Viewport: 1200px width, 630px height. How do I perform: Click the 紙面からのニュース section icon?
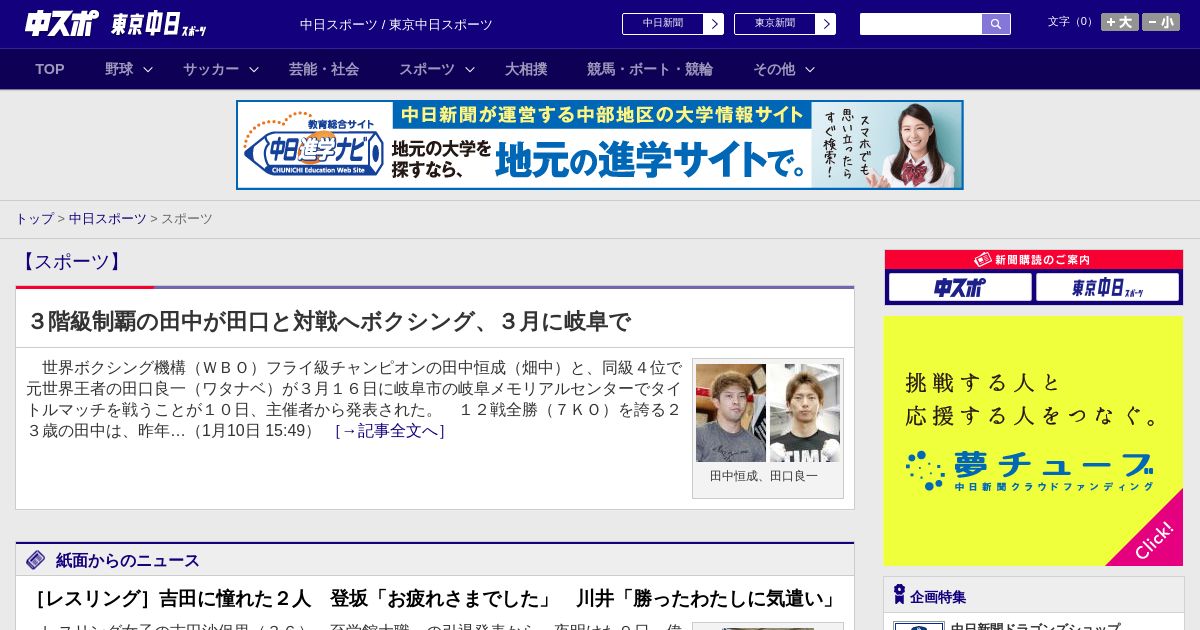click(36, 560)
